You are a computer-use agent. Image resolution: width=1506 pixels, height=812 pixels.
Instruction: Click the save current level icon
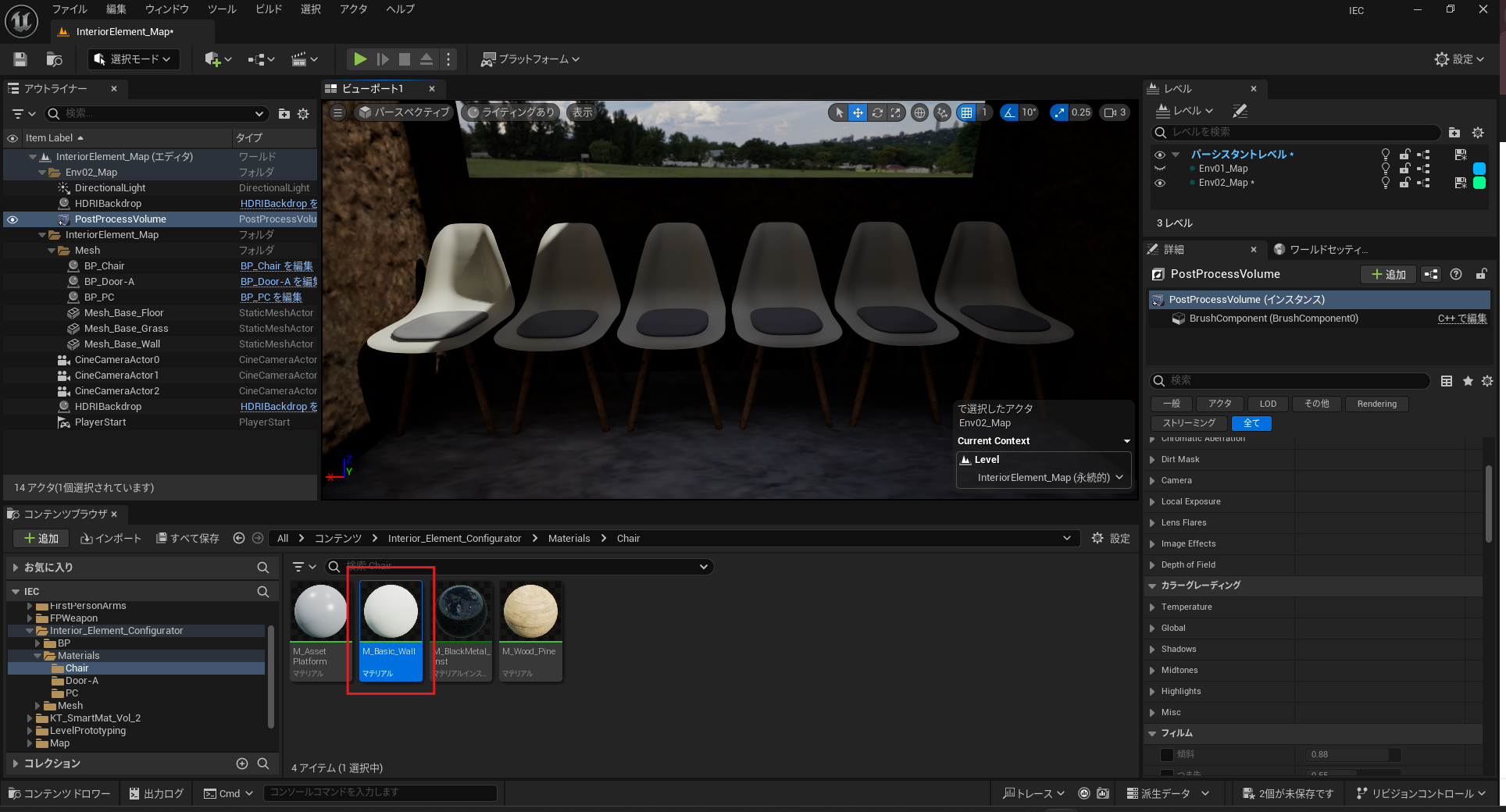pyautogui.click(x=20, y=59)
